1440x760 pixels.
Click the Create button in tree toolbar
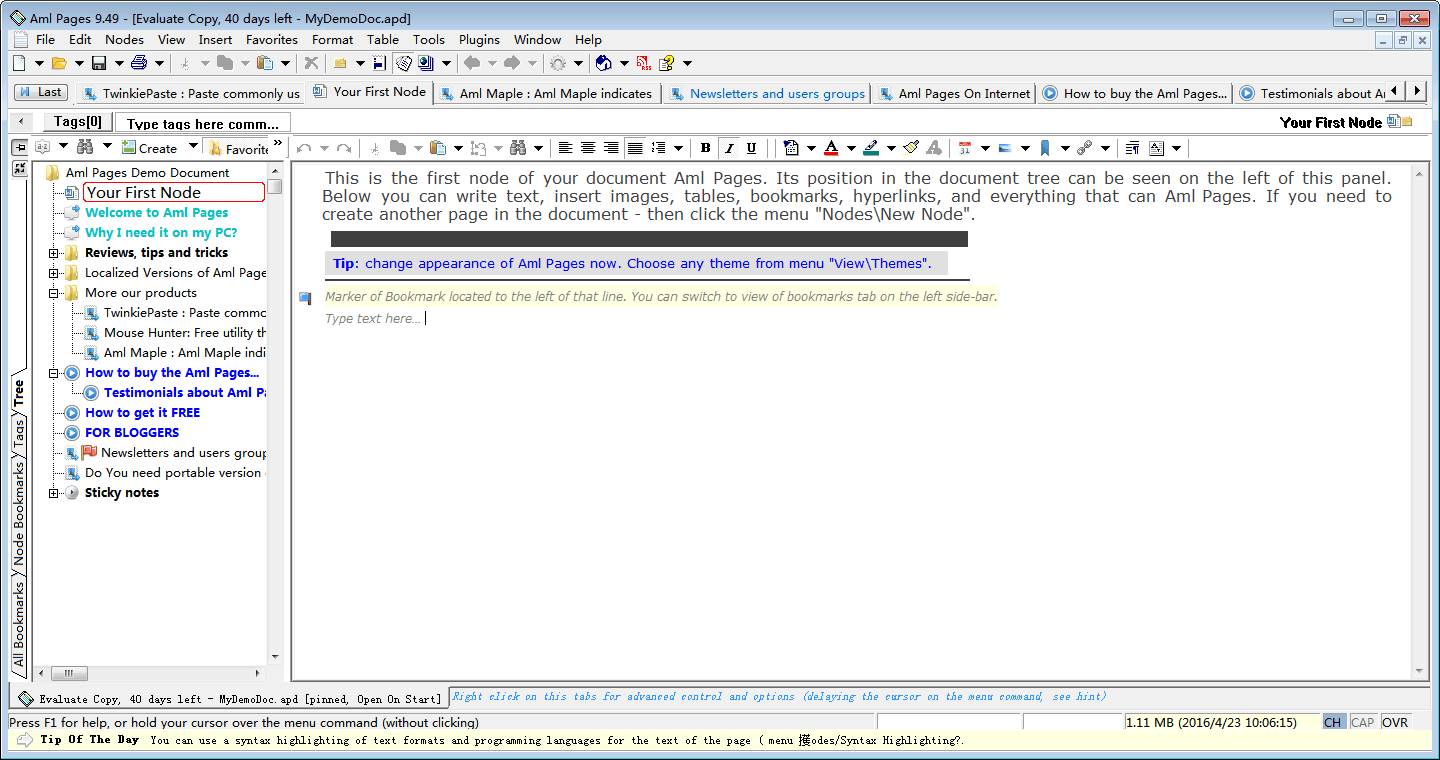[149, 147]
